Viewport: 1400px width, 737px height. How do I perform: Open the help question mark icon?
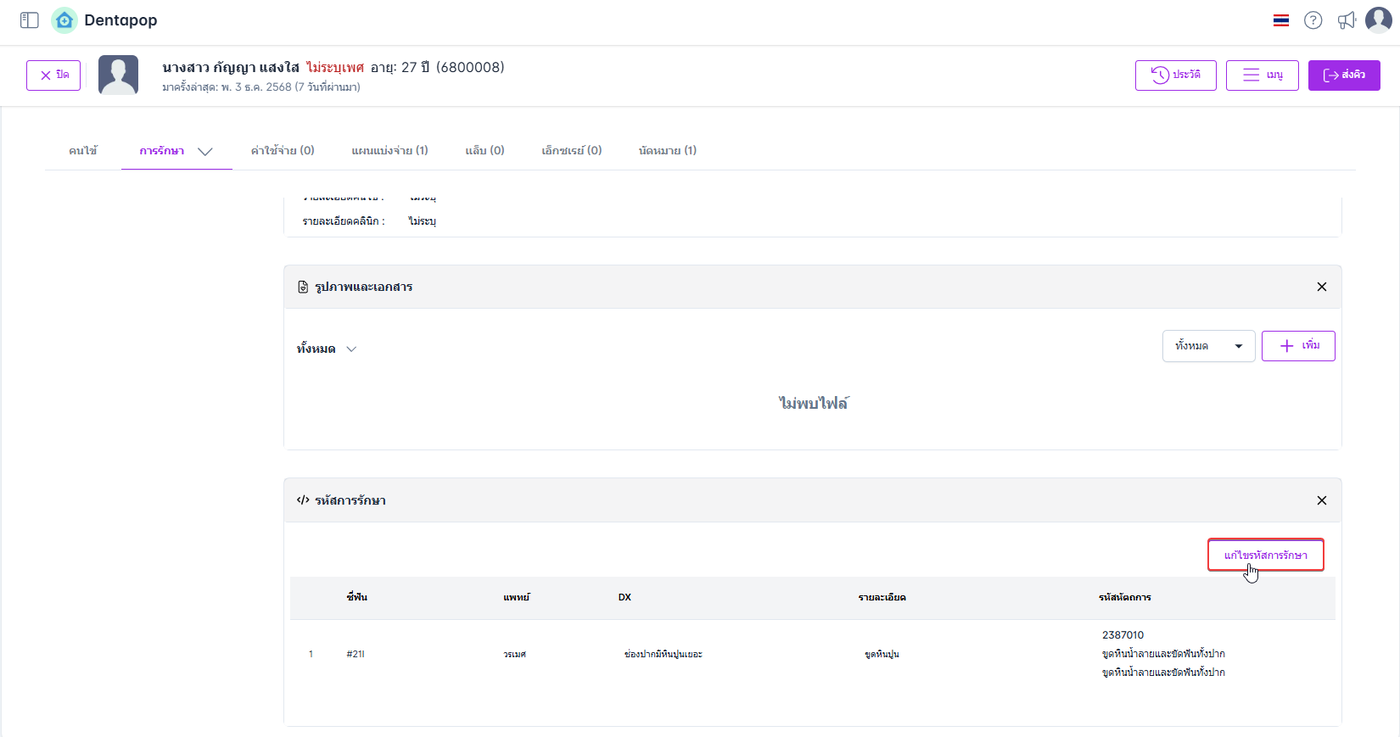tap(1313, 20)
